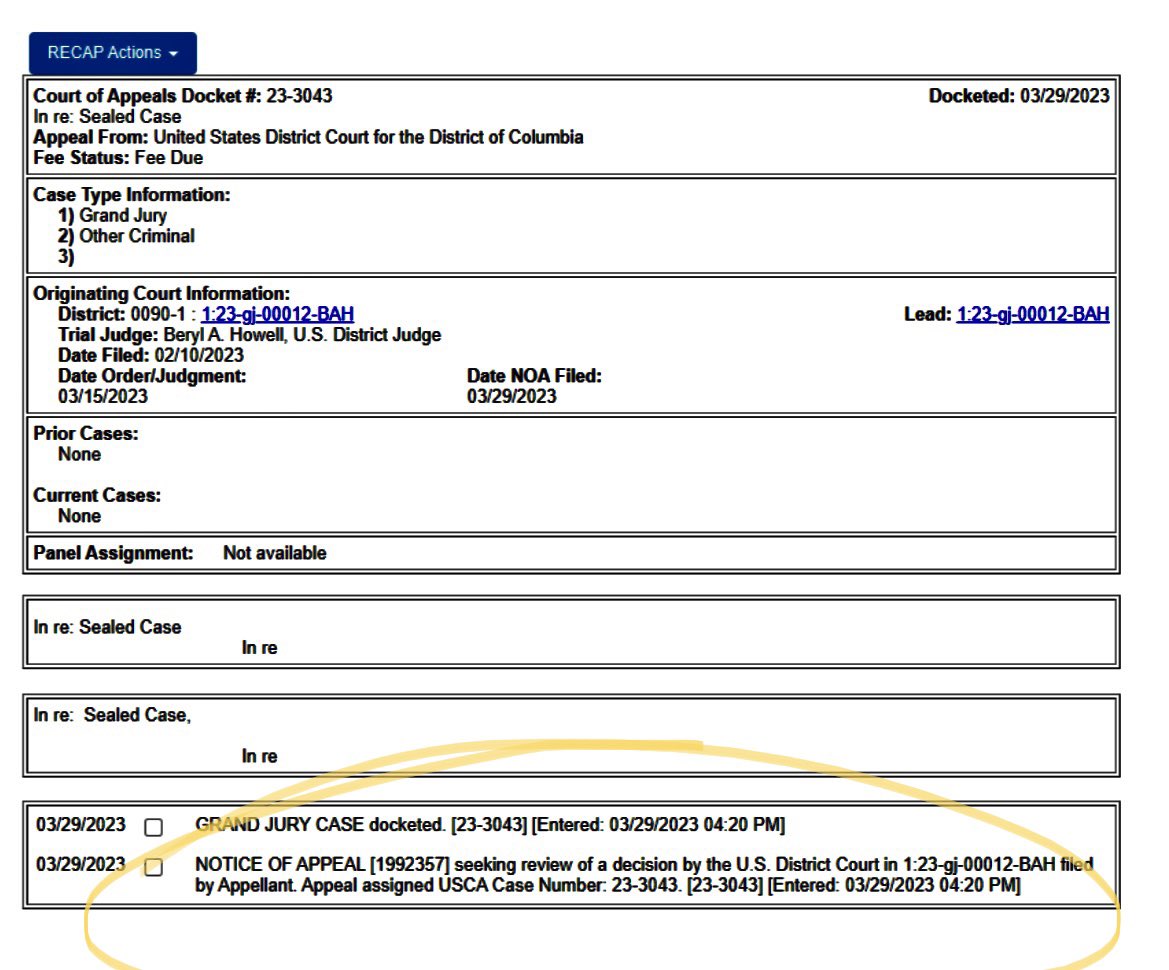Click the Date NOA Filed label
Image resolution: width=1169 pixels, height=970 pixels.
[x=535, y=376]
